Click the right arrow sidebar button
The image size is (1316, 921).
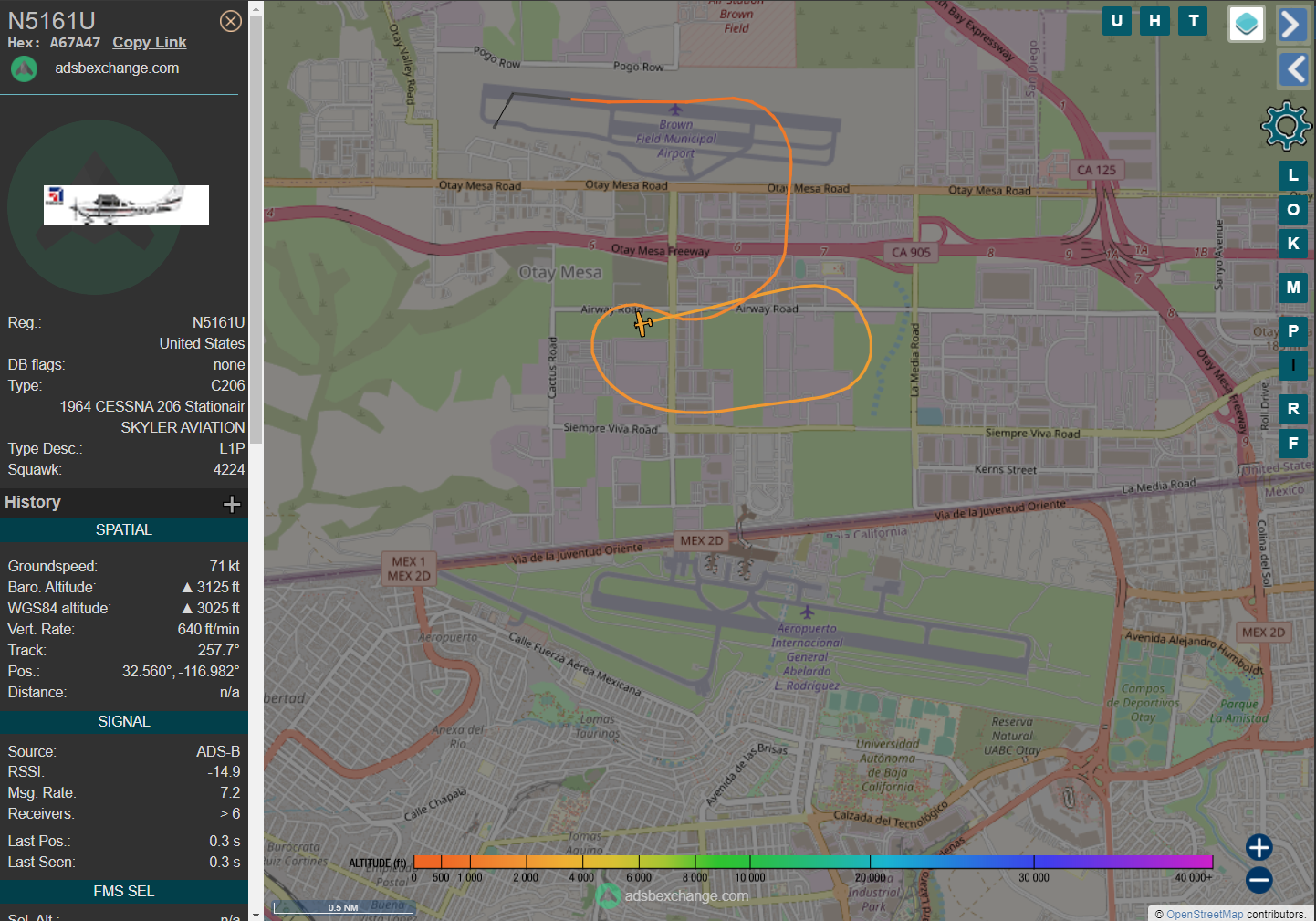pyautogui.click(x=1293, y=25)
